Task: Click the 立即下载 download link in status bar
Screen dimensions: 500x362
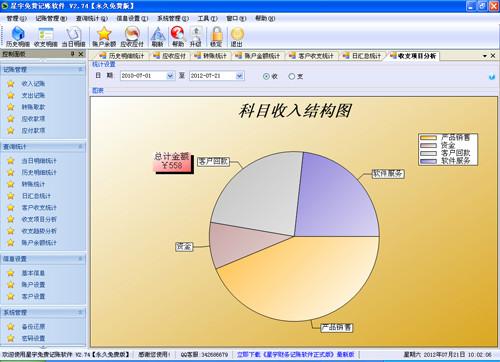Action: [x=295, y=354]
